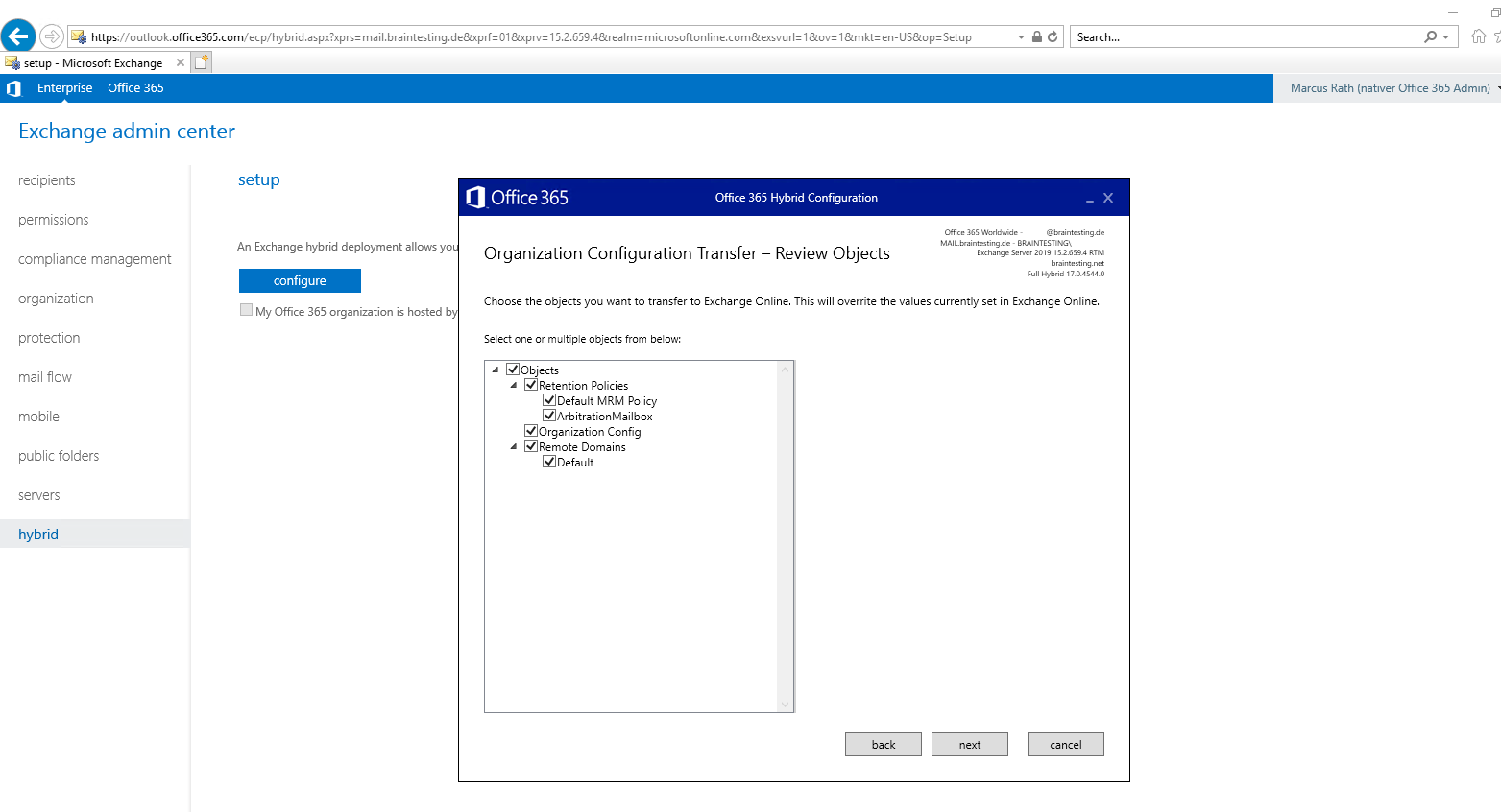1501x812 pixels.
Task: Refresh the page via reload icon
Action: point(1053,36)
